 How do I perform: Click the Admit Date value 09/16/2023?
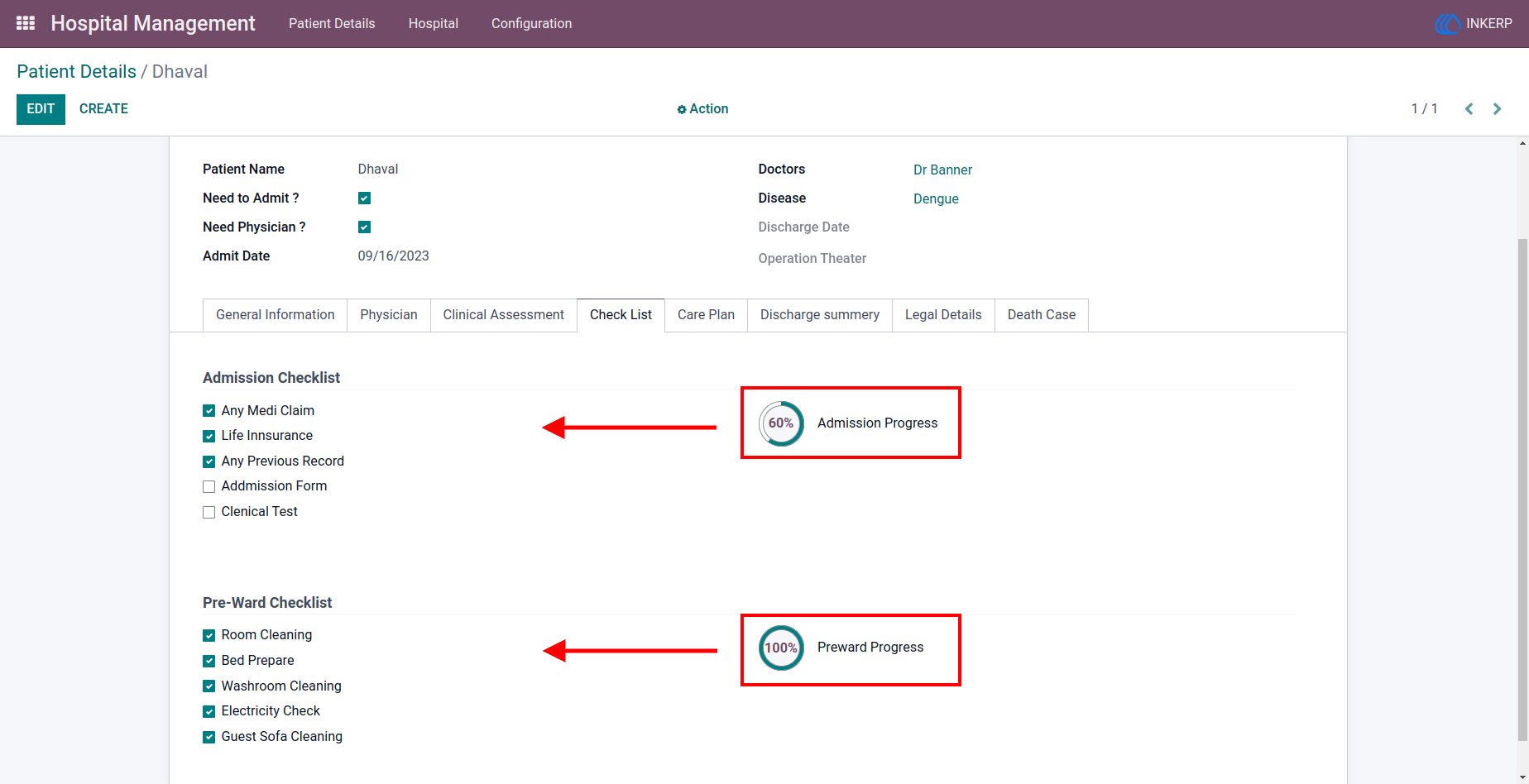tap(393, 256)
